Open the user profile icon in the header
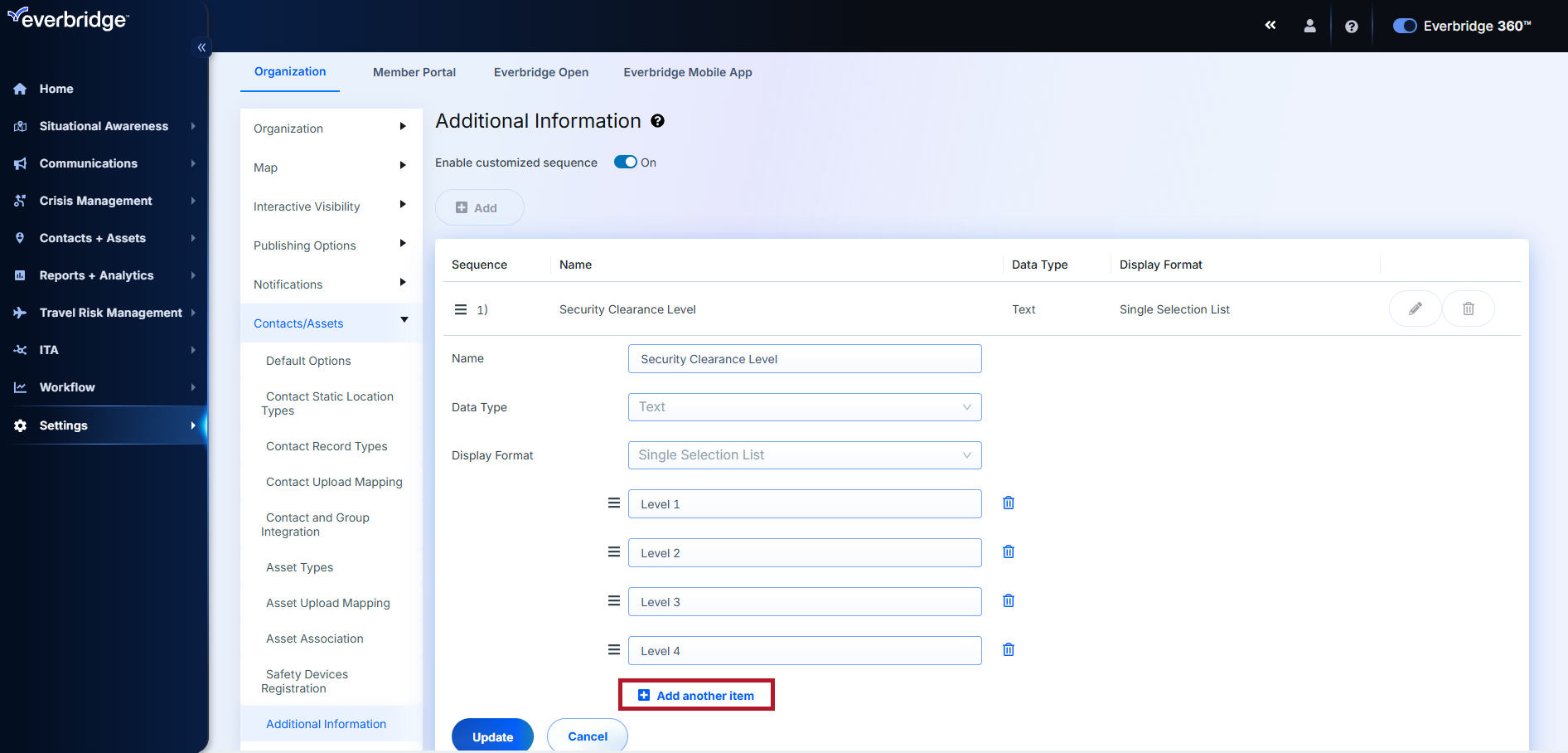 click(1309, 26)
